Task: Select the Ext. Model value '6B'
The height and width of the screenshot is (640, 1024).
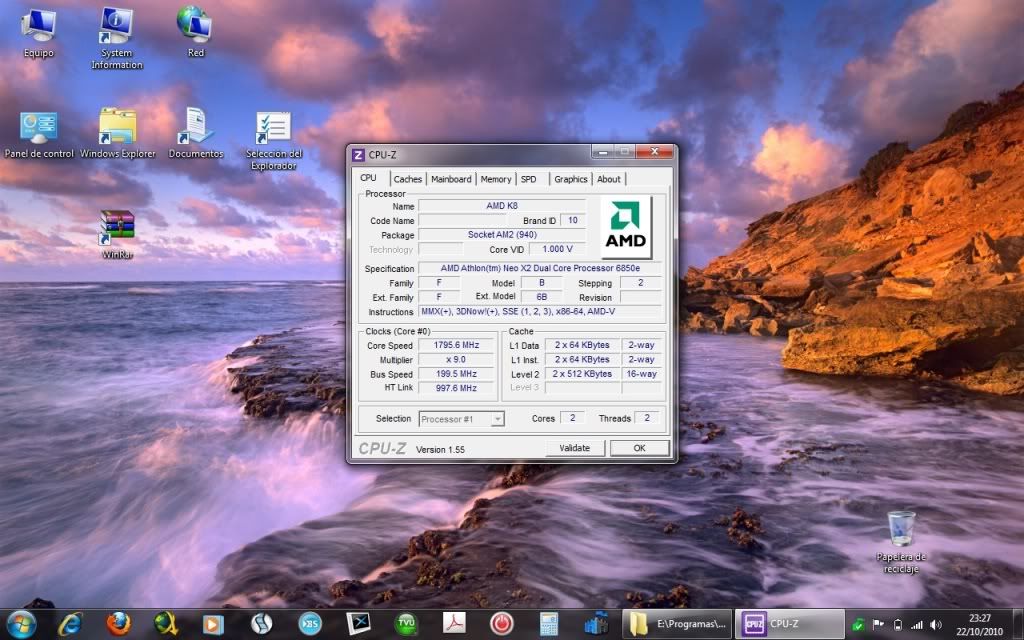Action: tap(541, 296)
